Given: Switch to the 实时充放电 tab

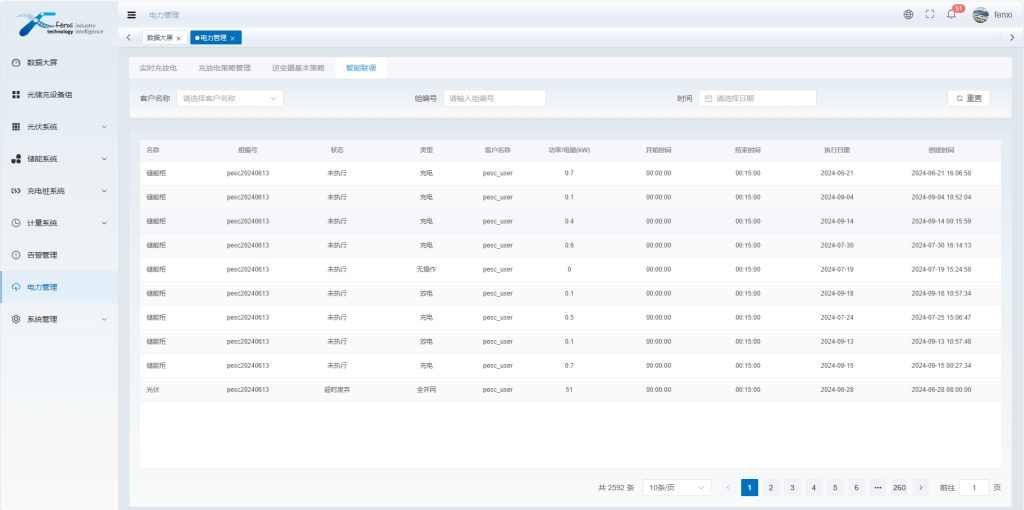Looking at the screenshot, I should [x=158, y=68].
